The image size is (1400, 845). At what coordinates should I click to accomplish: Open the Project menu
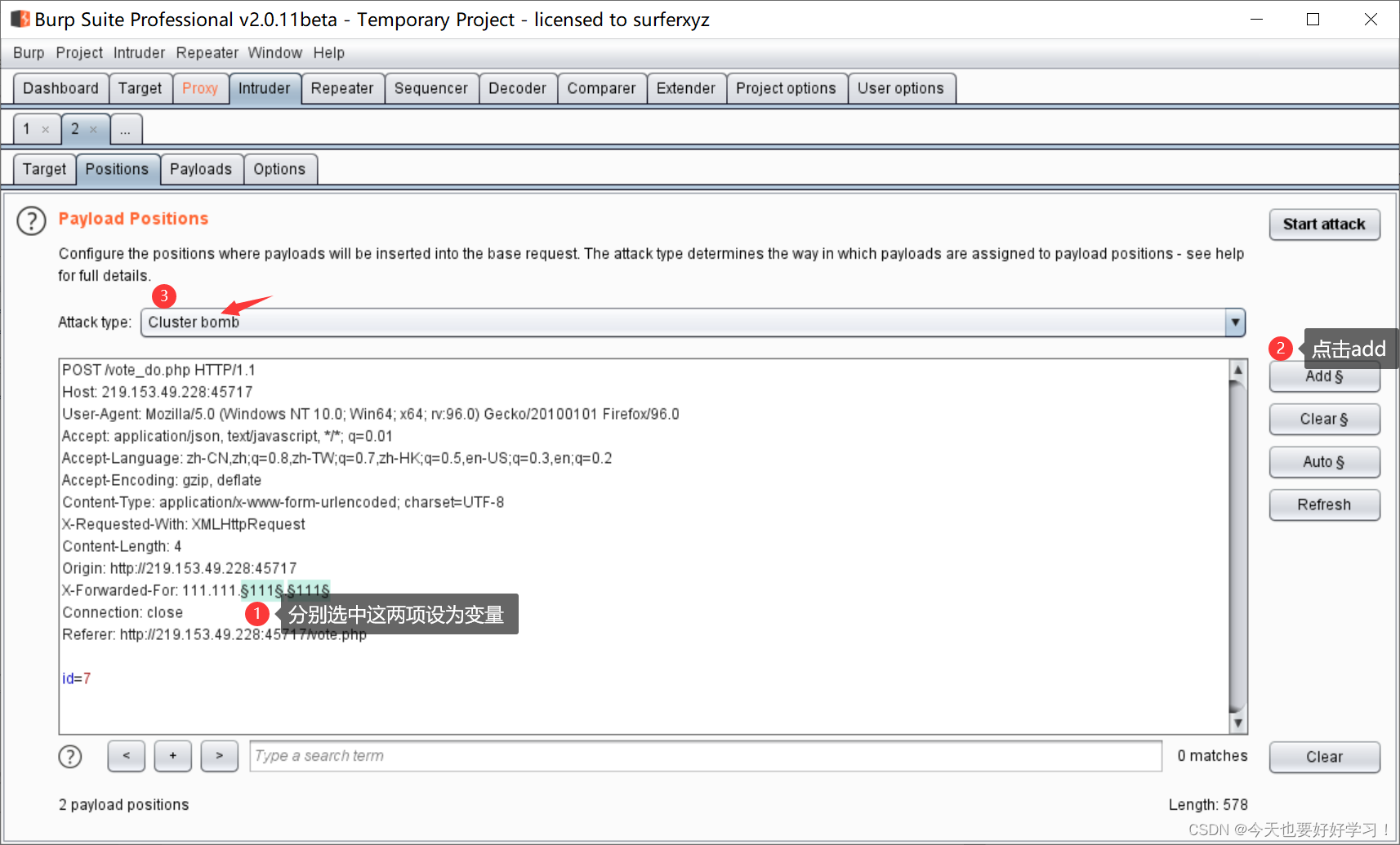(x=79, y=53)
